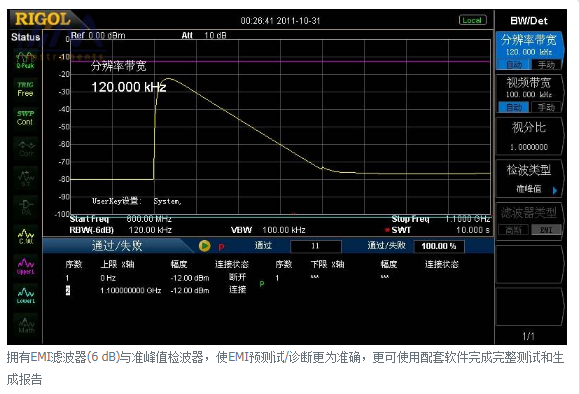The image size is (580, 394).
Task: Click the PA preamplifier icon
Action: tap(25, 207)
